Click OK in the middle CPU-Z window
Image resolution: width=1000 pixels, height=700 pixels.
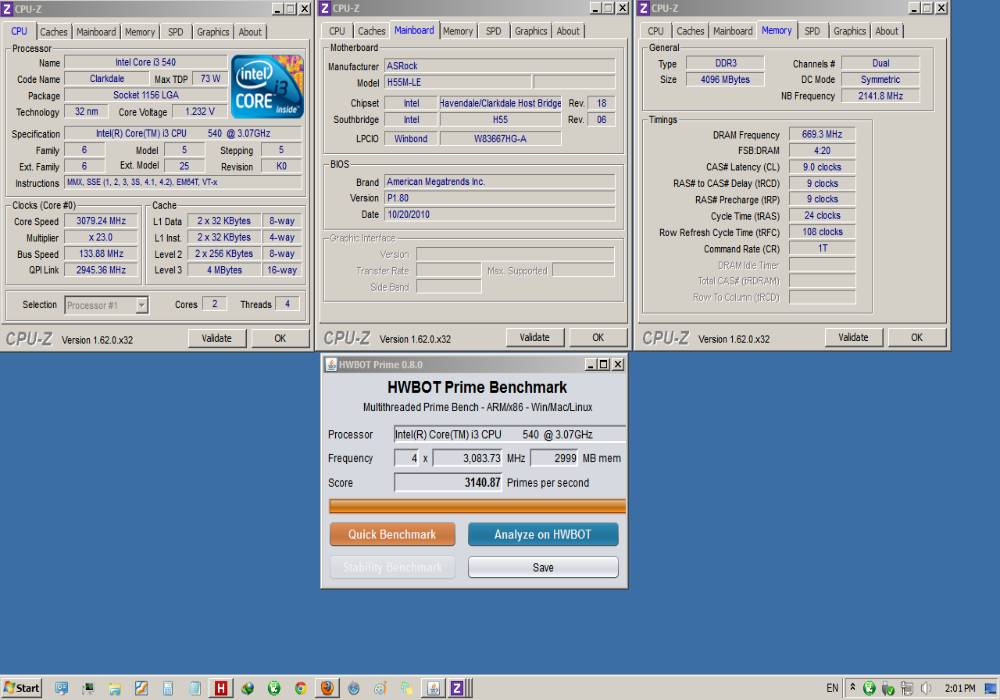tap(598, 338)
